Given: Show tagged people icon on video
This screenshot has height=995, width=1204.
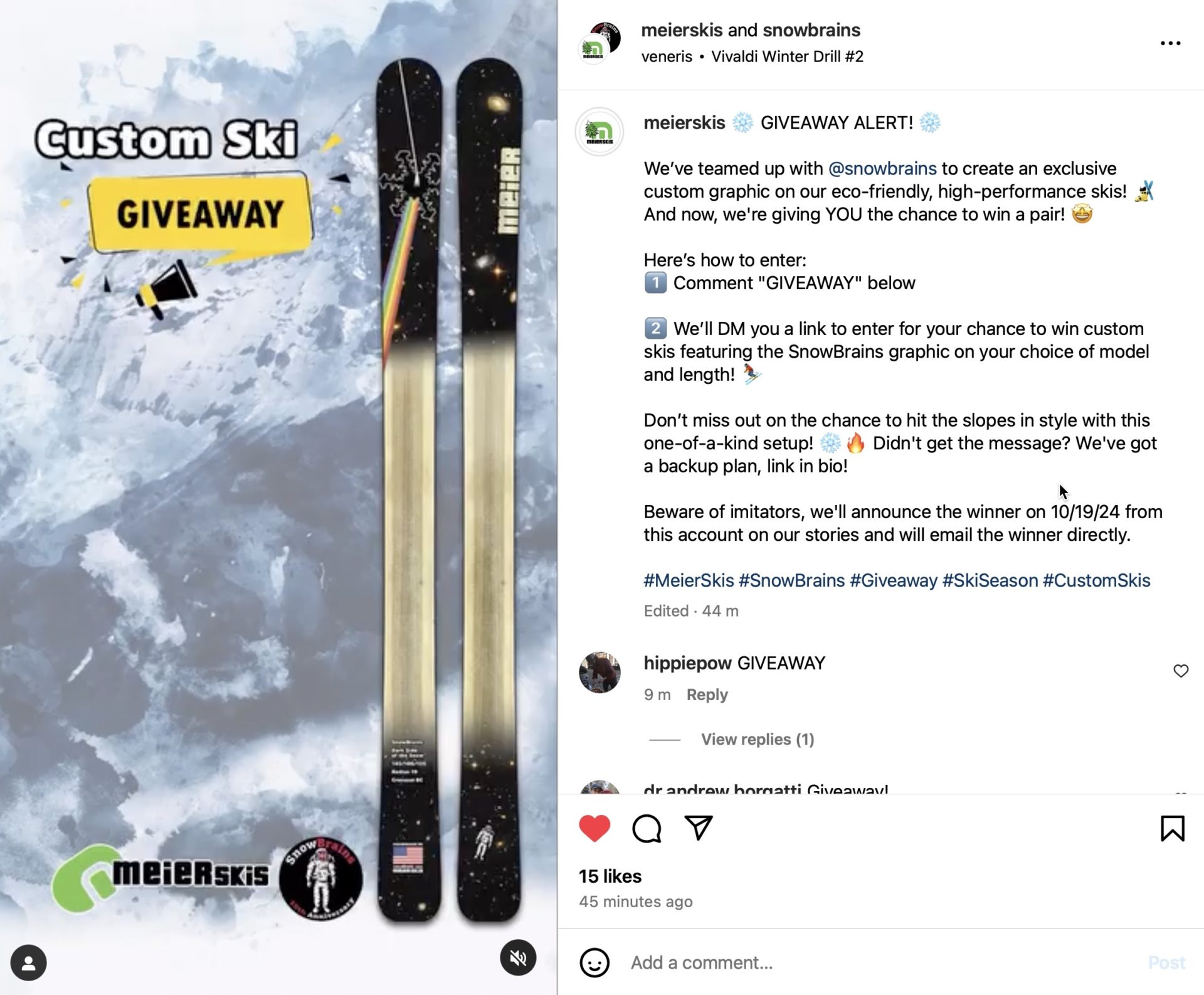Looking at the screenshot, I should (x=28, y=962).
